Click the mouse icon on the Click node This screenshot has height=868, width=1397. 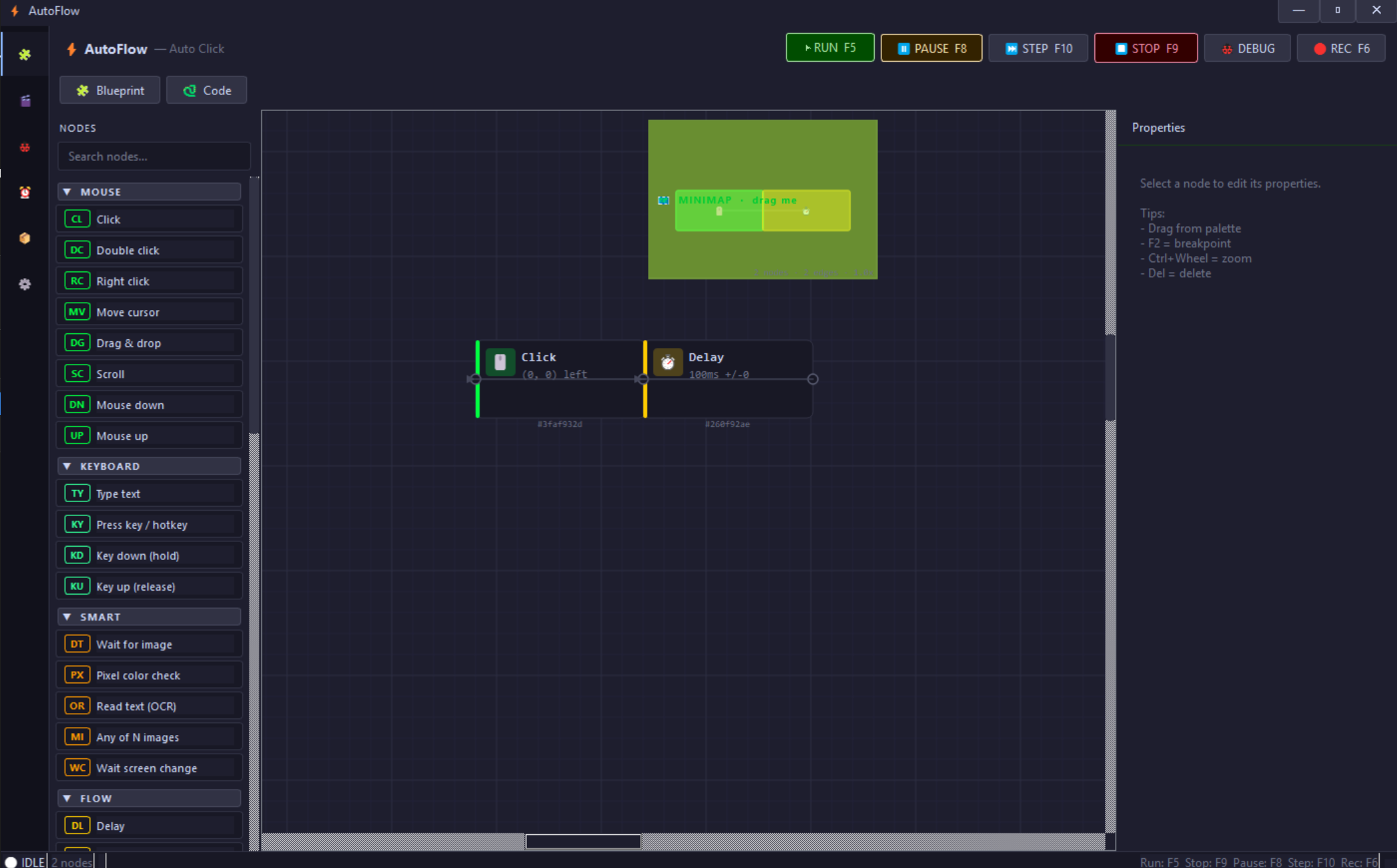pos(500,362)
